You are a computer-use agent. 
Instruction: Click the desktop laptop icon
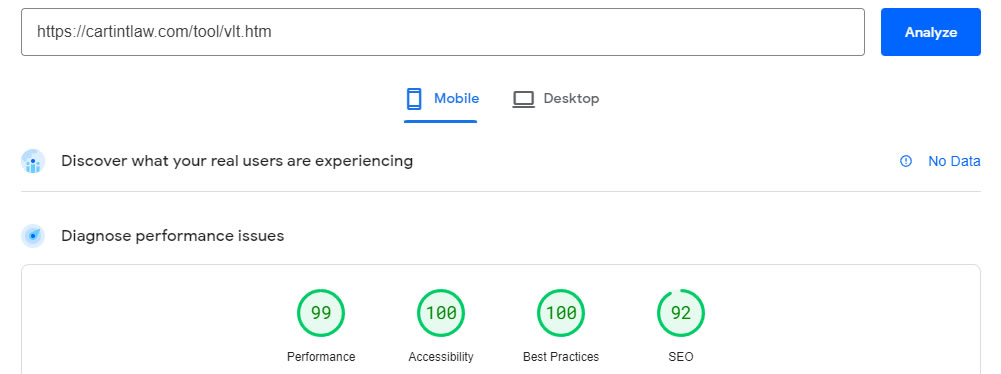[523, 100]
